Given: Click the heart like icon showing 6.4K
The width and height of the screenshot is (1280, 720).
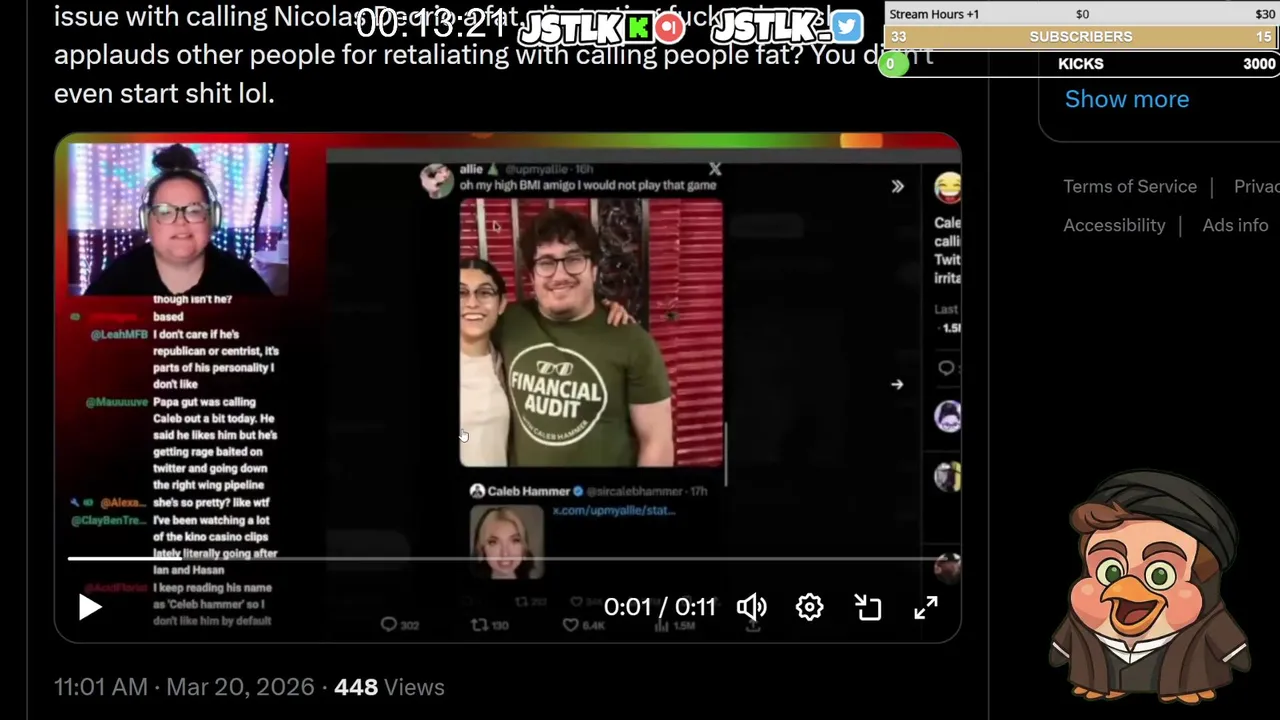Looking at the screenshot, I should (x=571, y=625).
